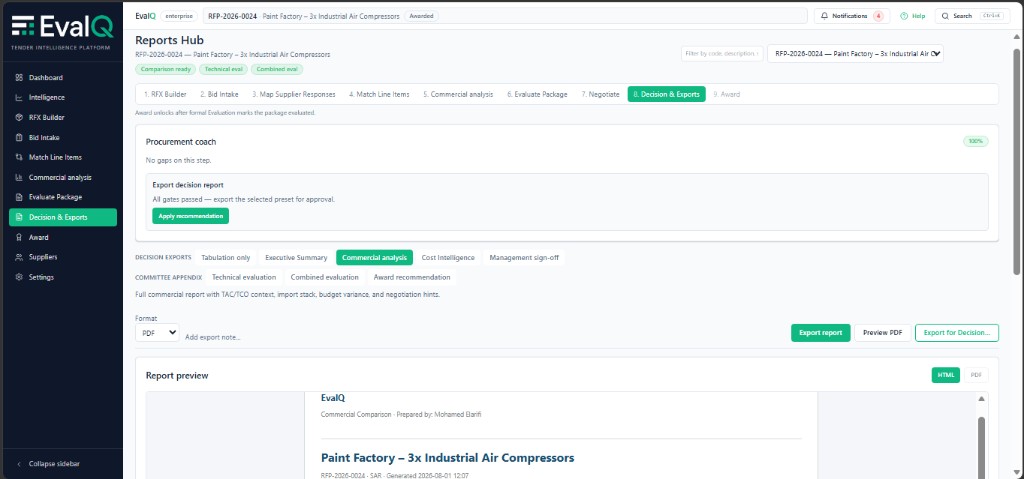Select step 5. Commercial analysis

(458, 94)
